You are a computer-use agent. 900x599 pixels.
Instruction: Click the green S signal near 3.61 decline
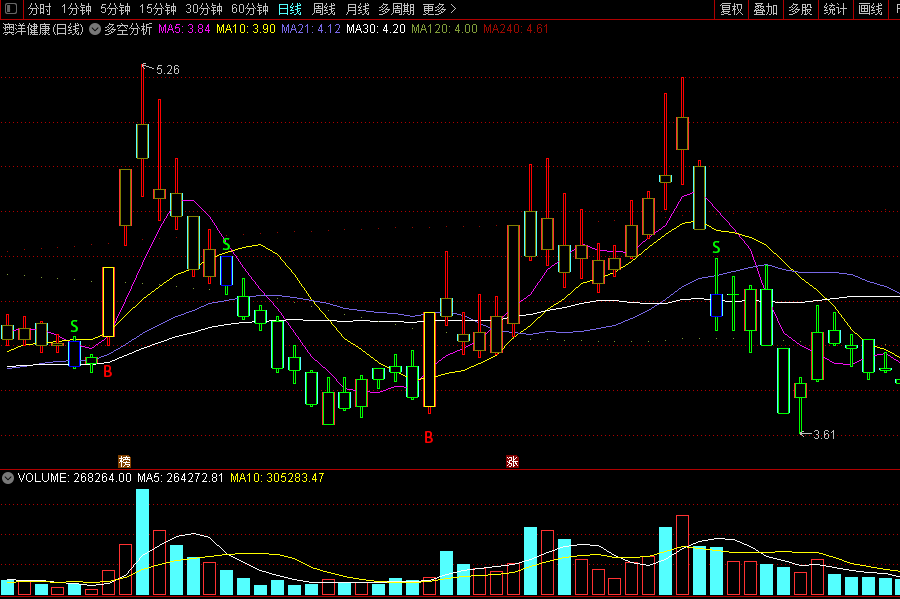(x=716, y=247)
